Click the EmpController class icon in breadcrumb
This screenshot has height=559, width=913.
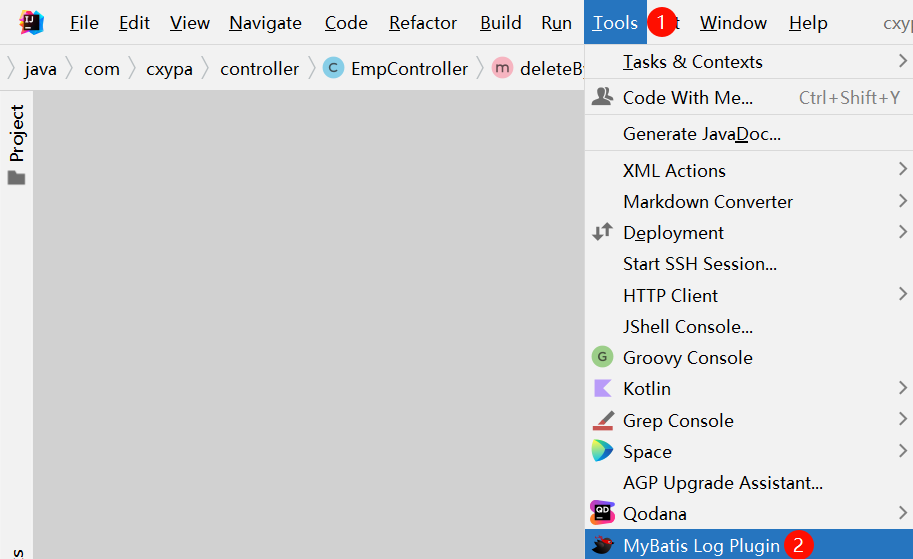[334, 68]
